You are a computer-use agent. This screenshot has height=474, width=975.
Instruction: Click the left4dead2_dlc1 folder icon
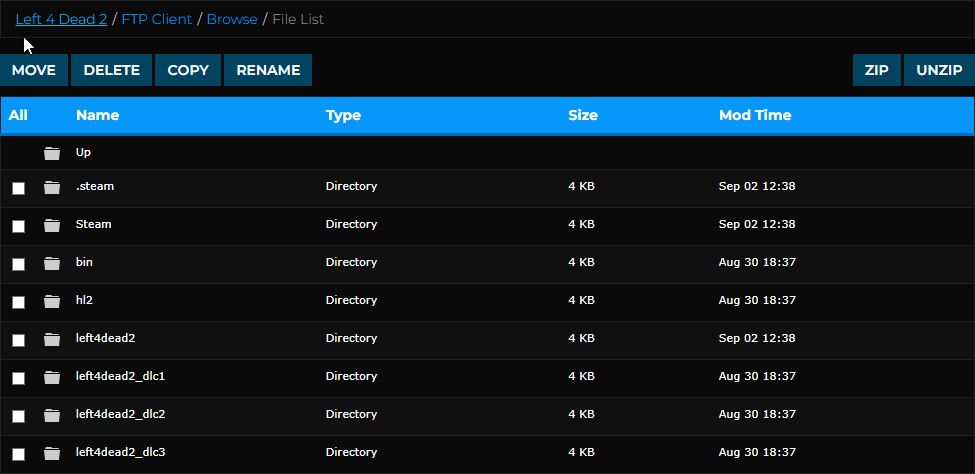click(x=52, y=377)
